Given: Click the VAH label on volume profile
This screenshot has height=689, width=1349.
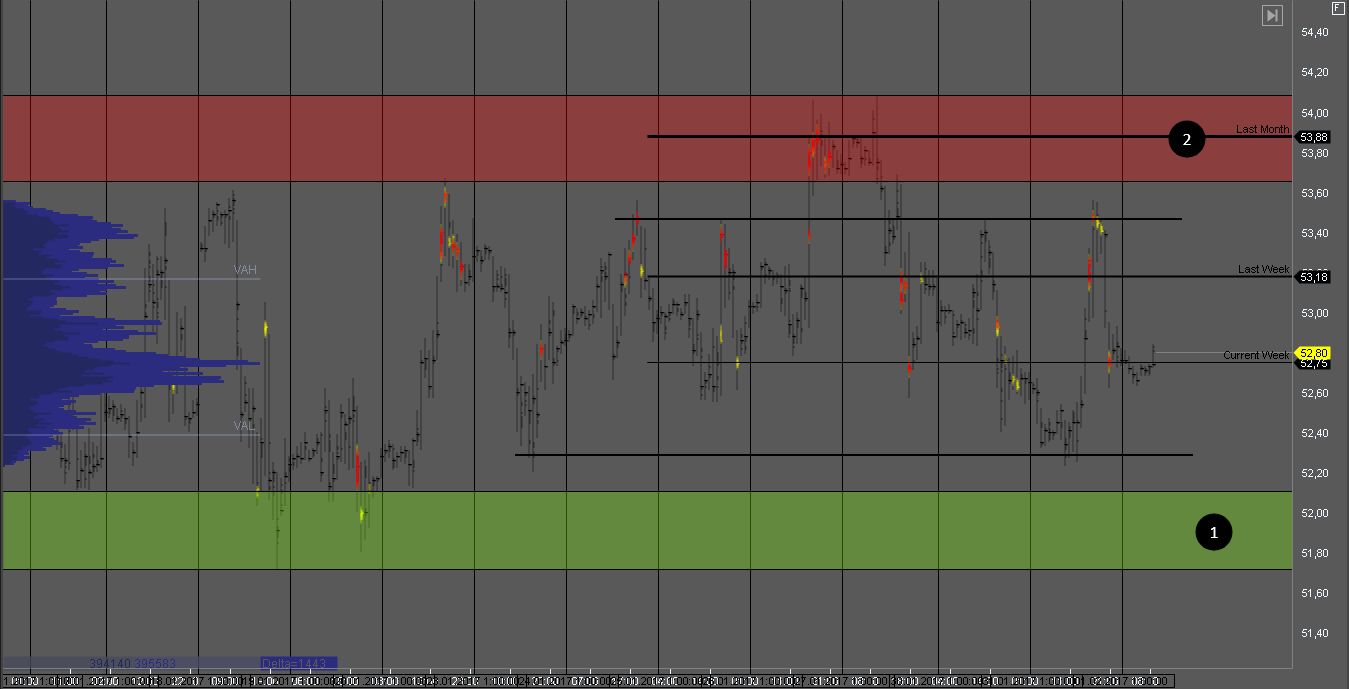Looking at the screenshot, I should point(245,270).
